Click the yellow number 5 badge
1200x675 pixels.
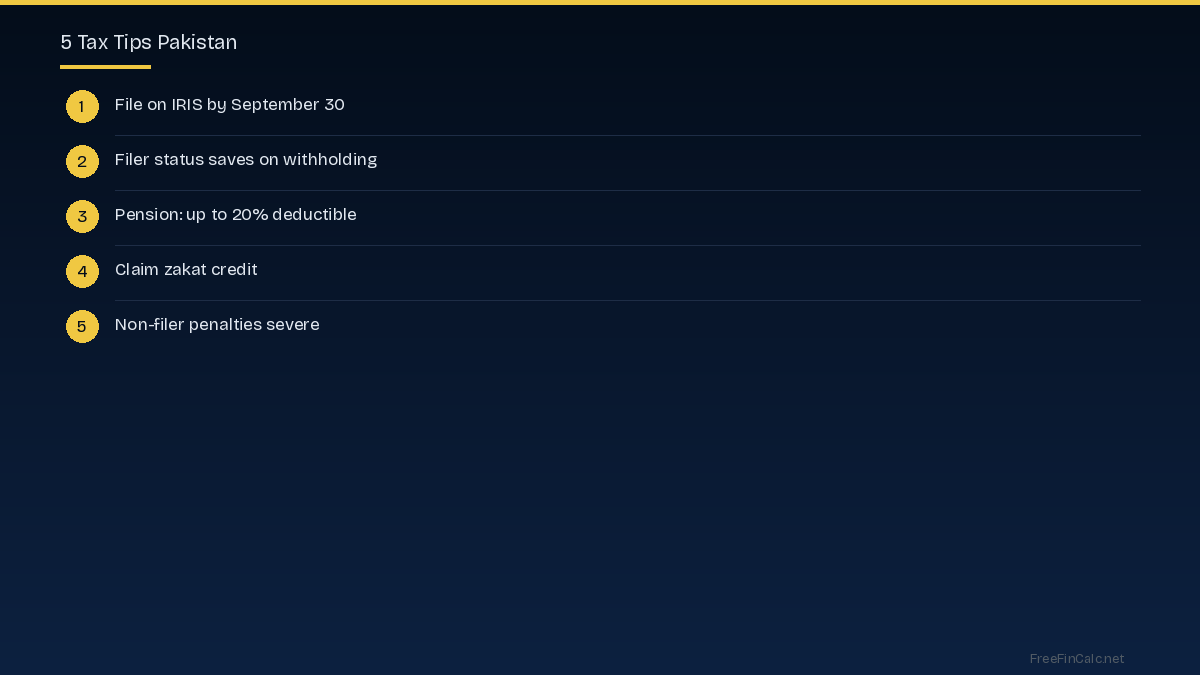[82, 326]
